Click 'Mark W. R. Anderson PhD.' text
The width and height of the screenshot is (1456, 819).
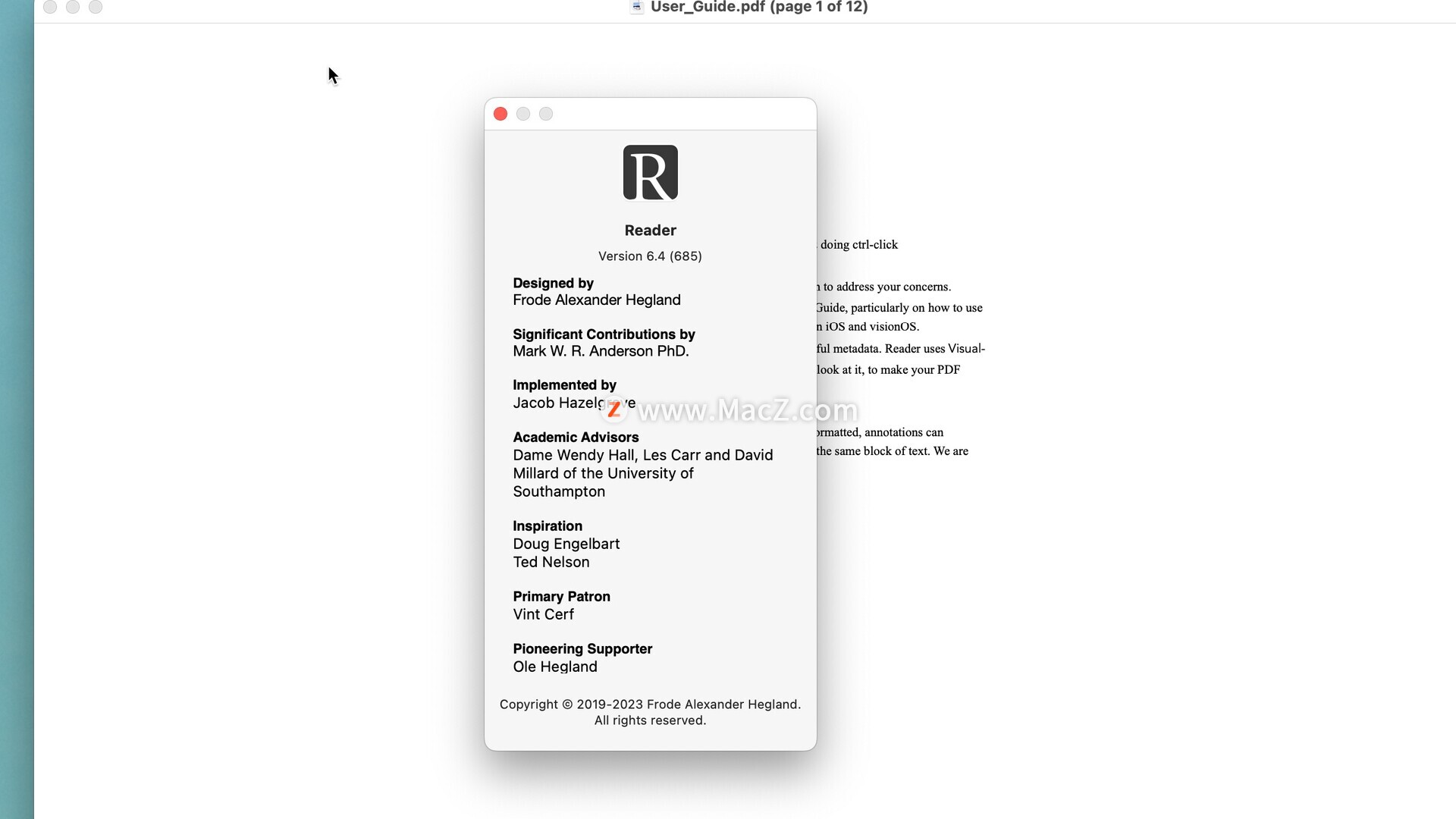pyautogui.click(x=601, y=351)
